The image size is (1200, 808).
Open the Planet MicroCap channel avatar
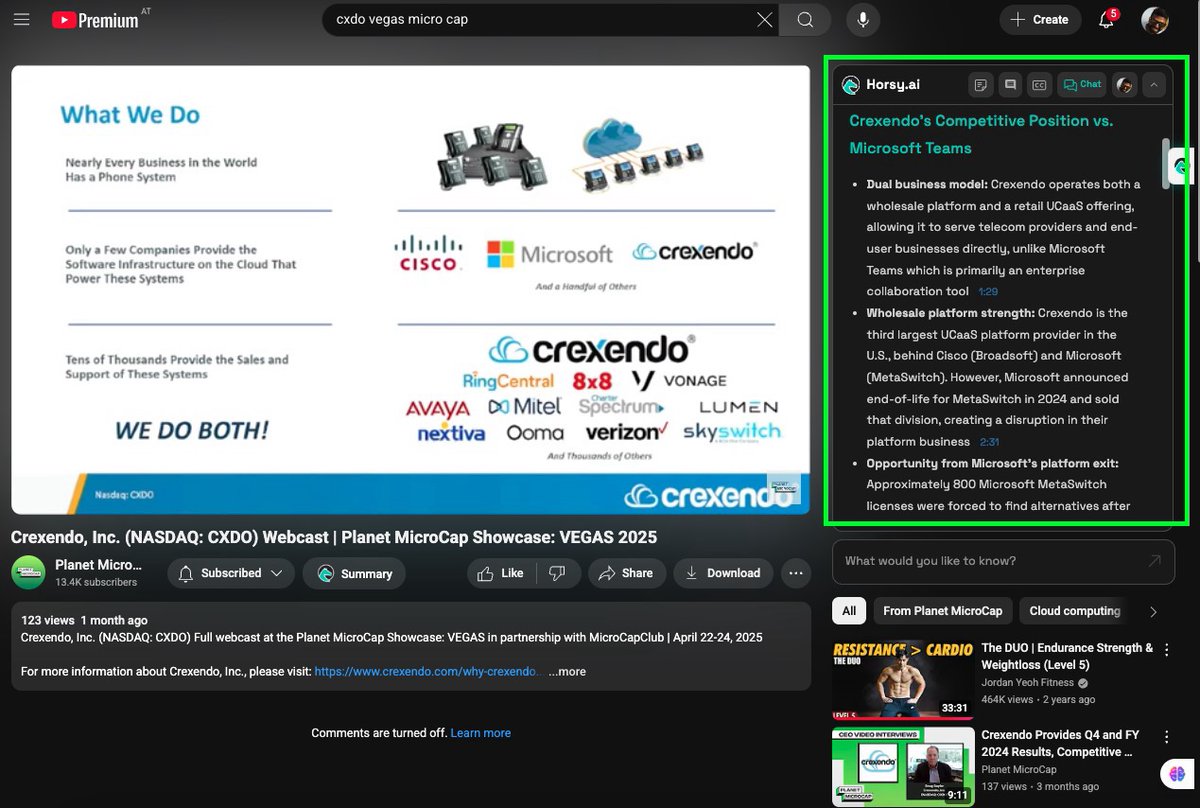click(x=28, y=572)
